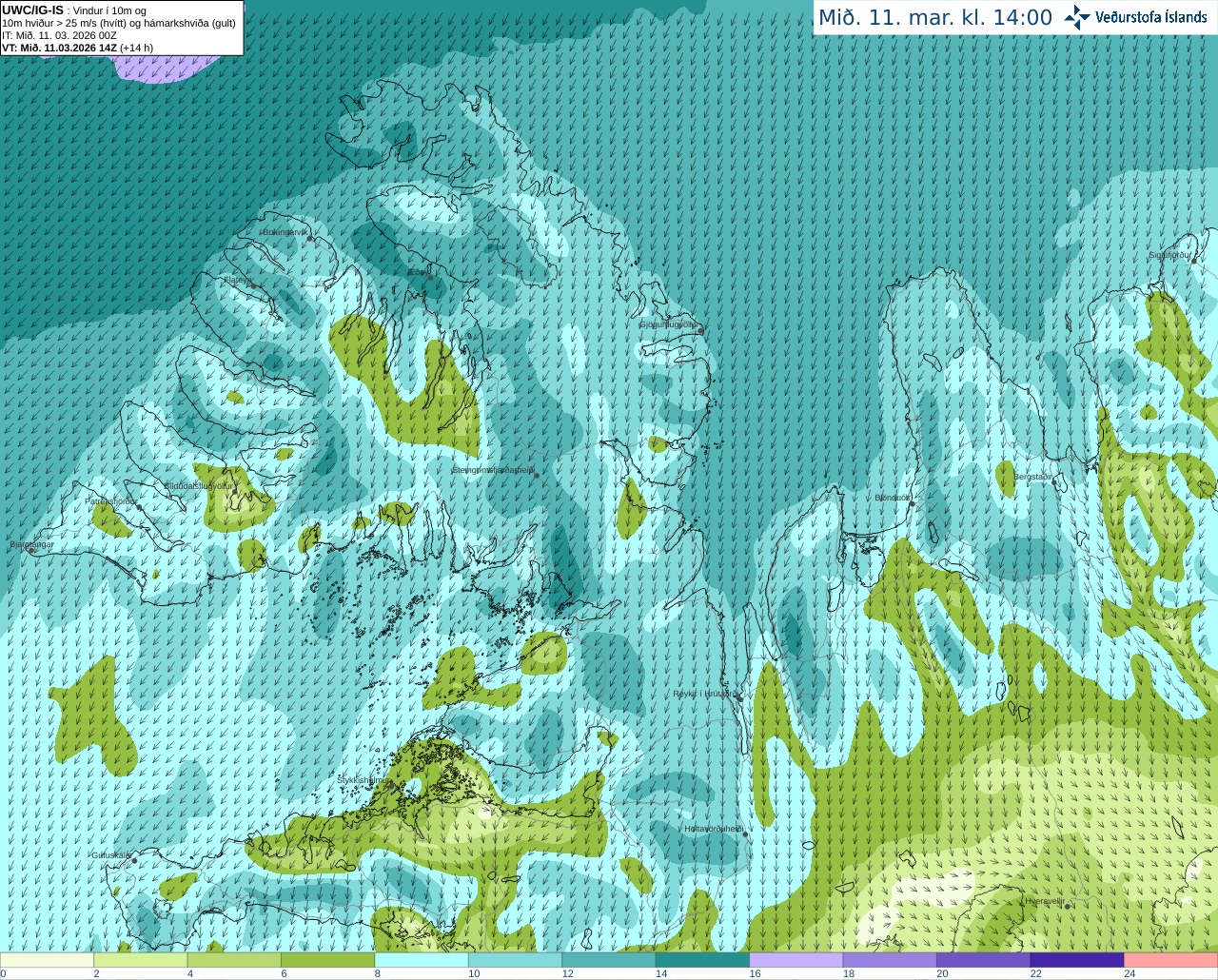Pick the 20–22 m/s purple legend swatch

pos(984,960)
